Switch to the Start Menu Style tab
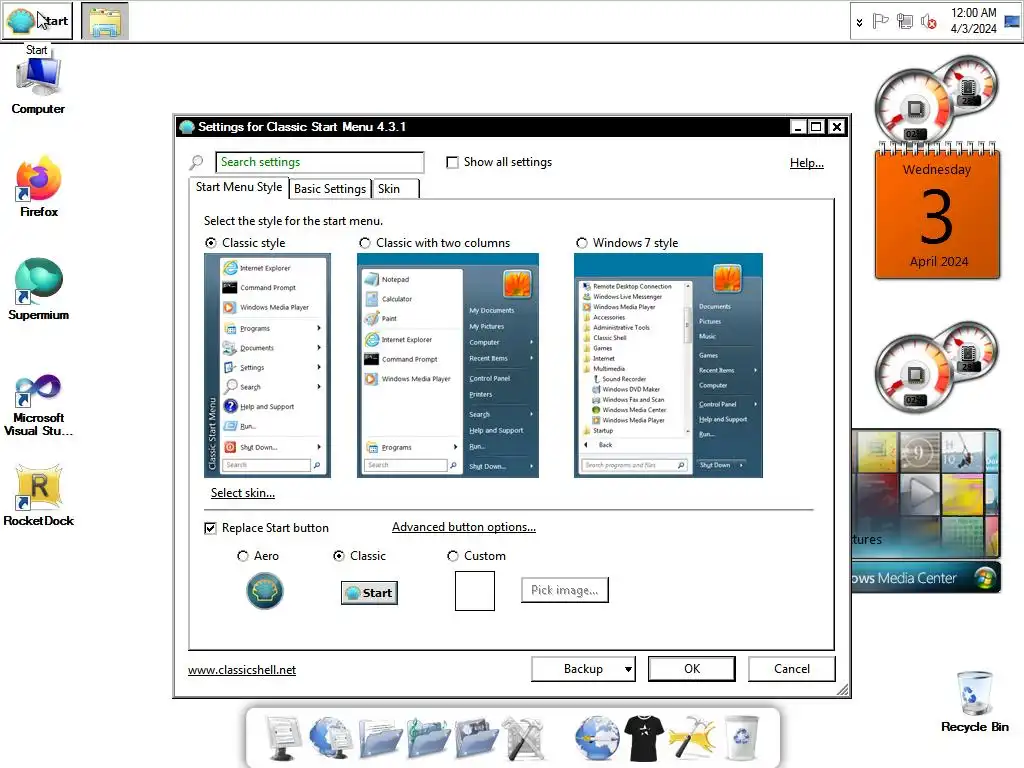This screenshot has height=768, width=1024. pyautogui.click(x=239, y=187)
